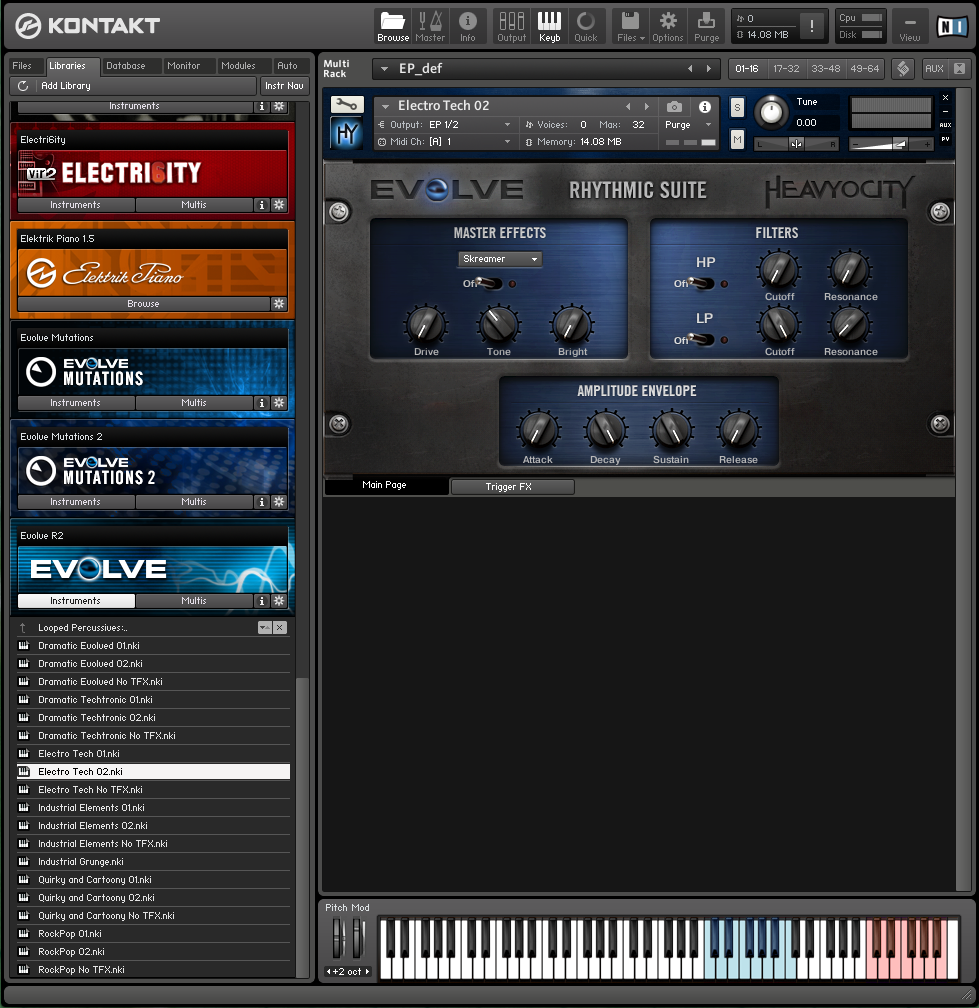Toggle the rack resize icon beside 49-64

coord(903,68)
